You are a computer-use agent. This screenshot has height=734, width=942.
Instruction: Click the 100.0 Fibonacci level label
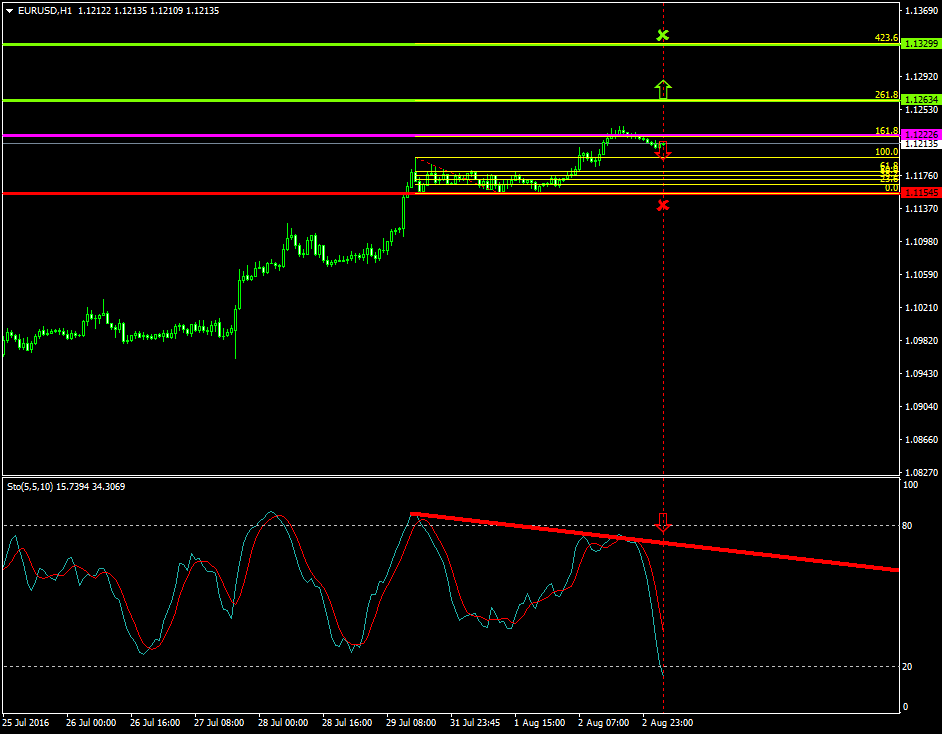pos(885,152)
